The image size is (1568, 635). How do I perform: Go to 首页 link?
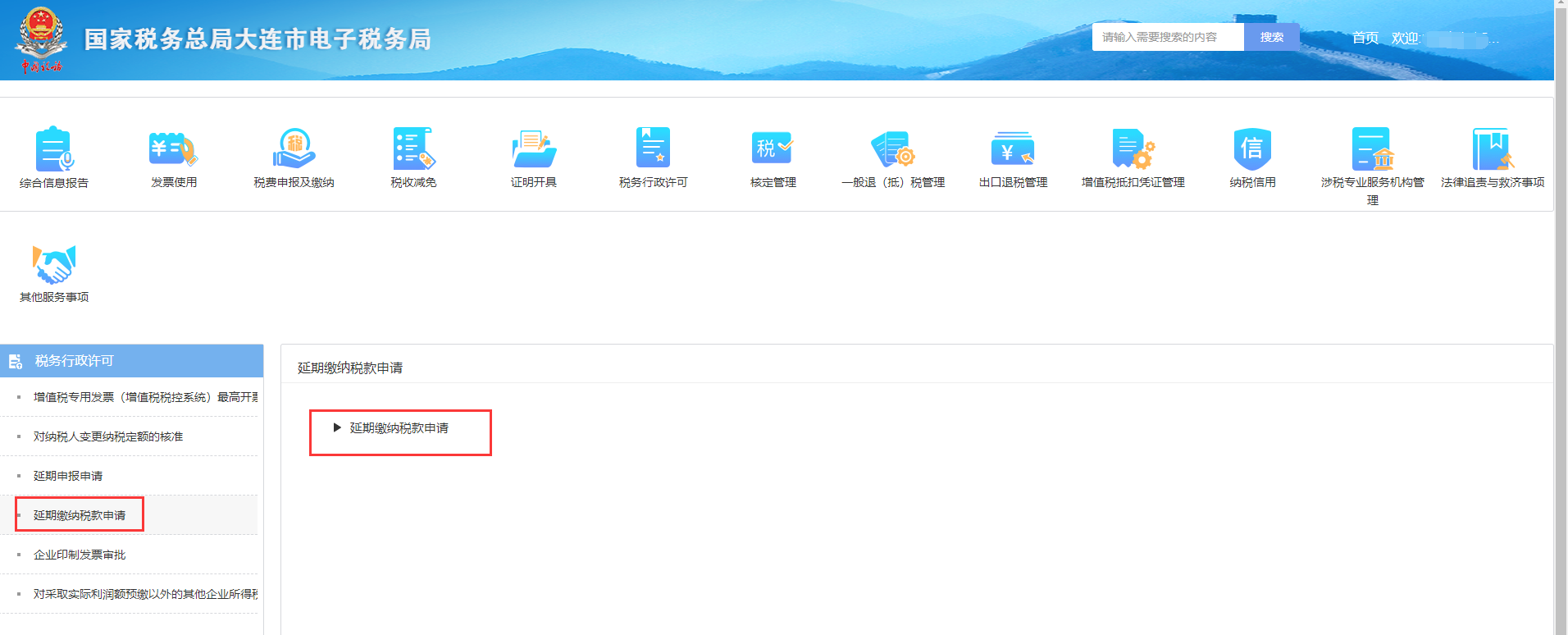pyautogui.click(x=1365, y=38)
